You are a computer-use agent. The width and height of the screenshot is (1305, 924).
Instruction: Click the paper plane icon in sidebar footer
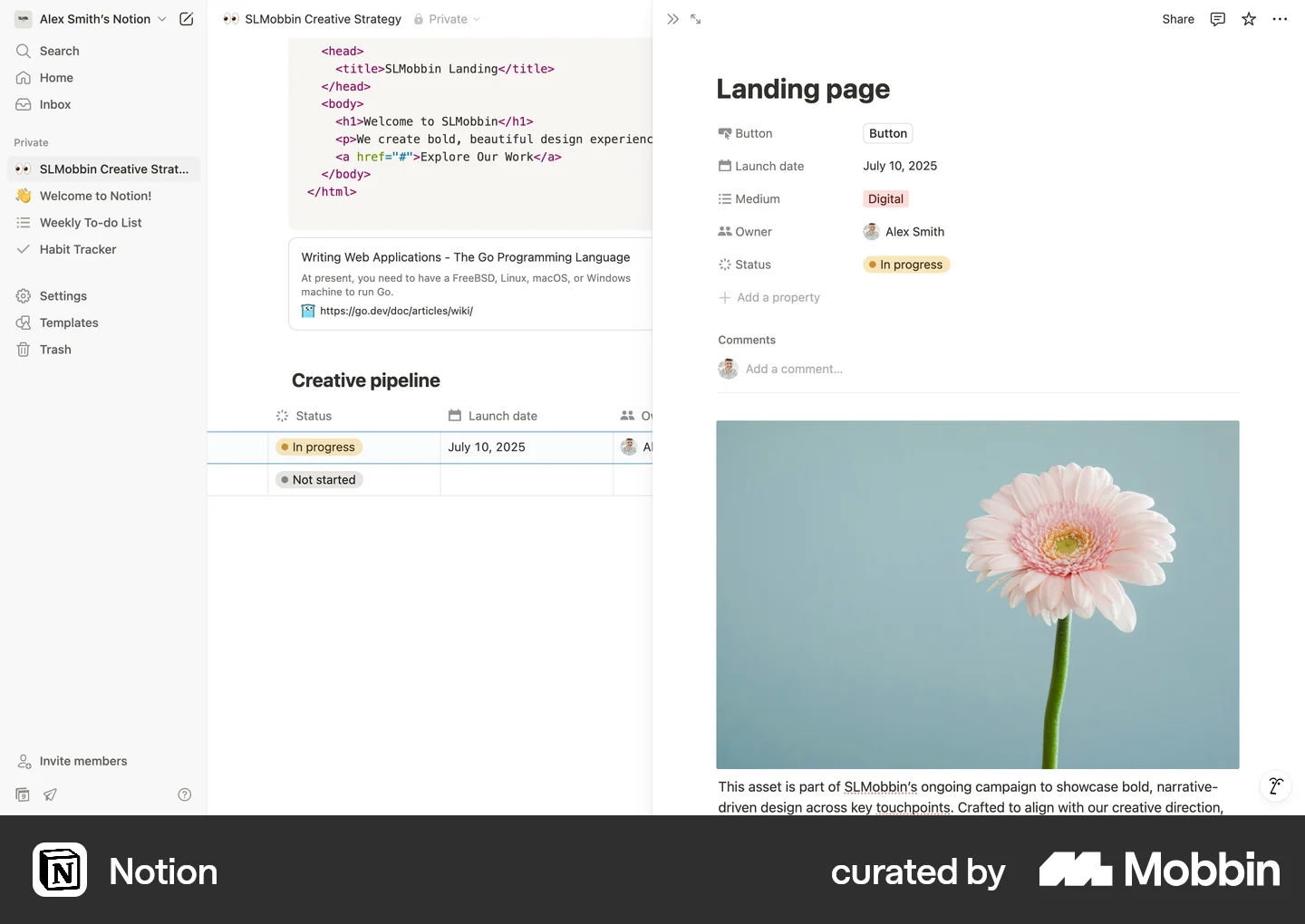(50, 794)
